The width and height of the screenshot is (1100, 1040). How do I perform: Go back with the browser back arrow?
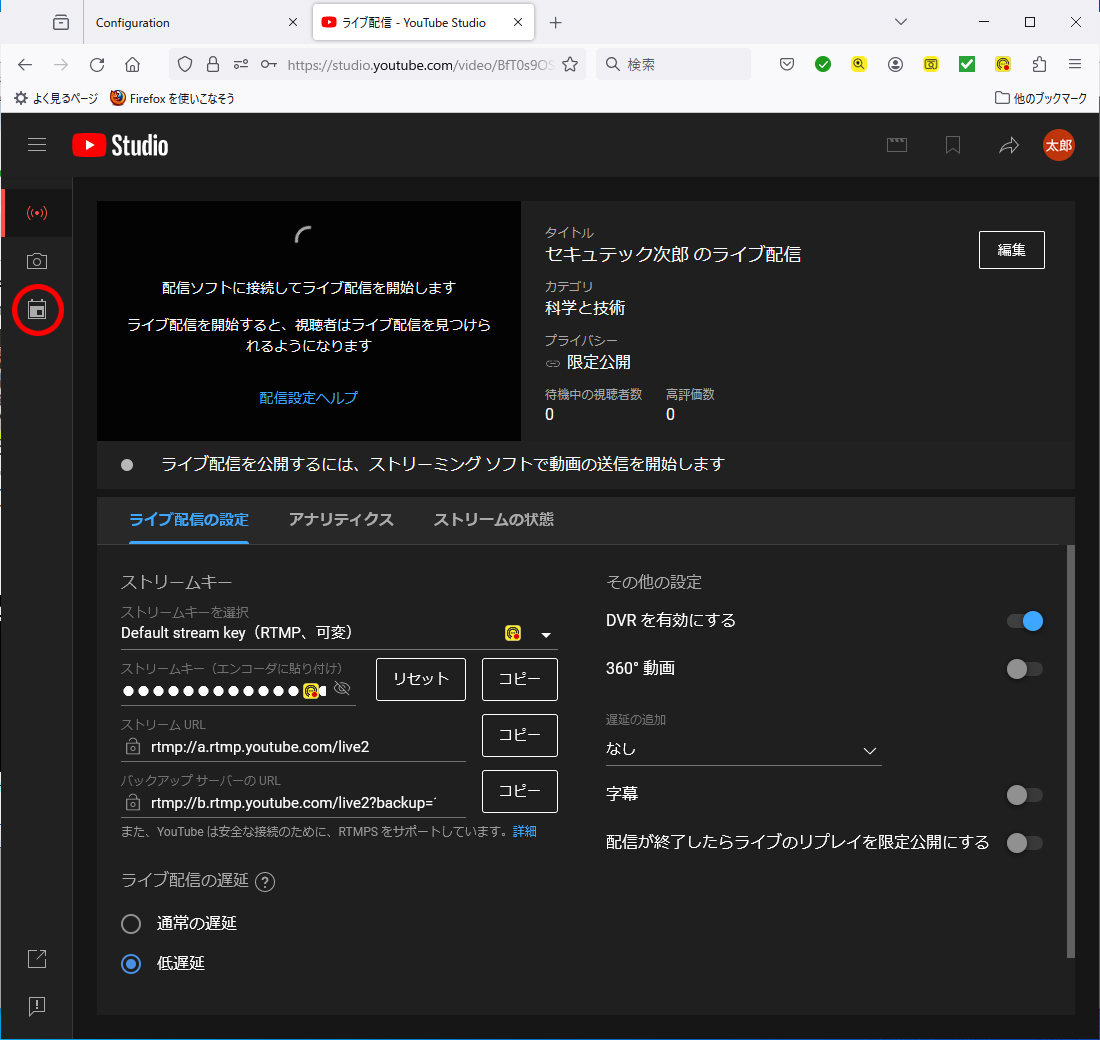(x=25, y=65)
